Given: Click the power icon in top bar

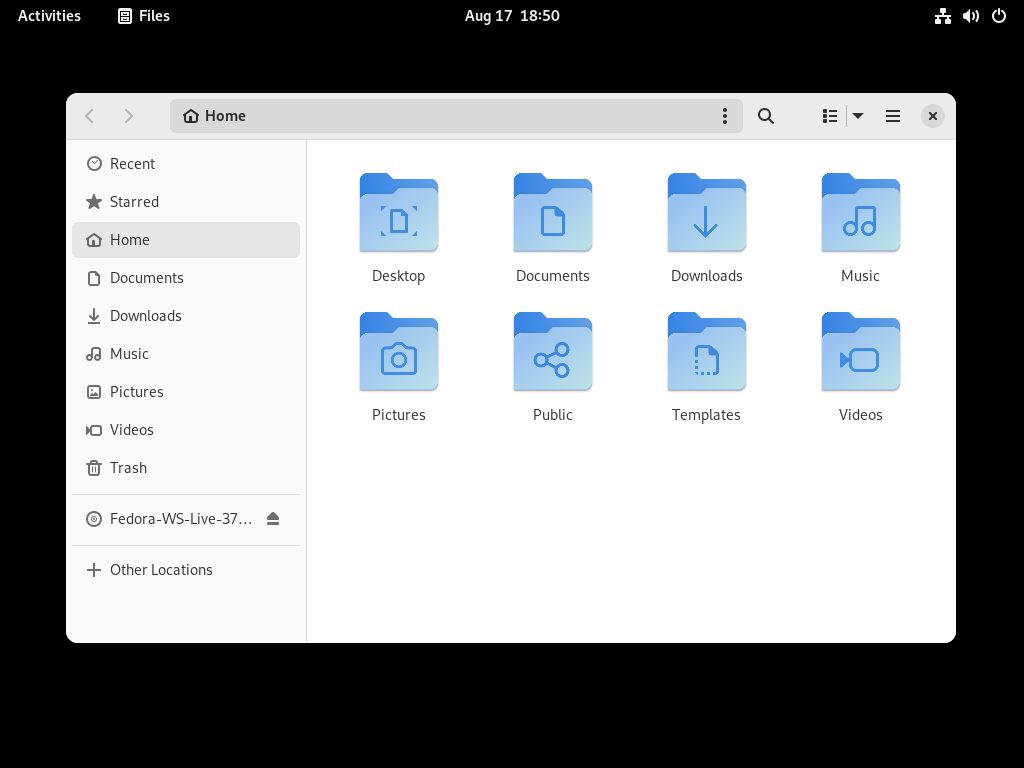Looking at the screenshot, I should pos(999,16).
